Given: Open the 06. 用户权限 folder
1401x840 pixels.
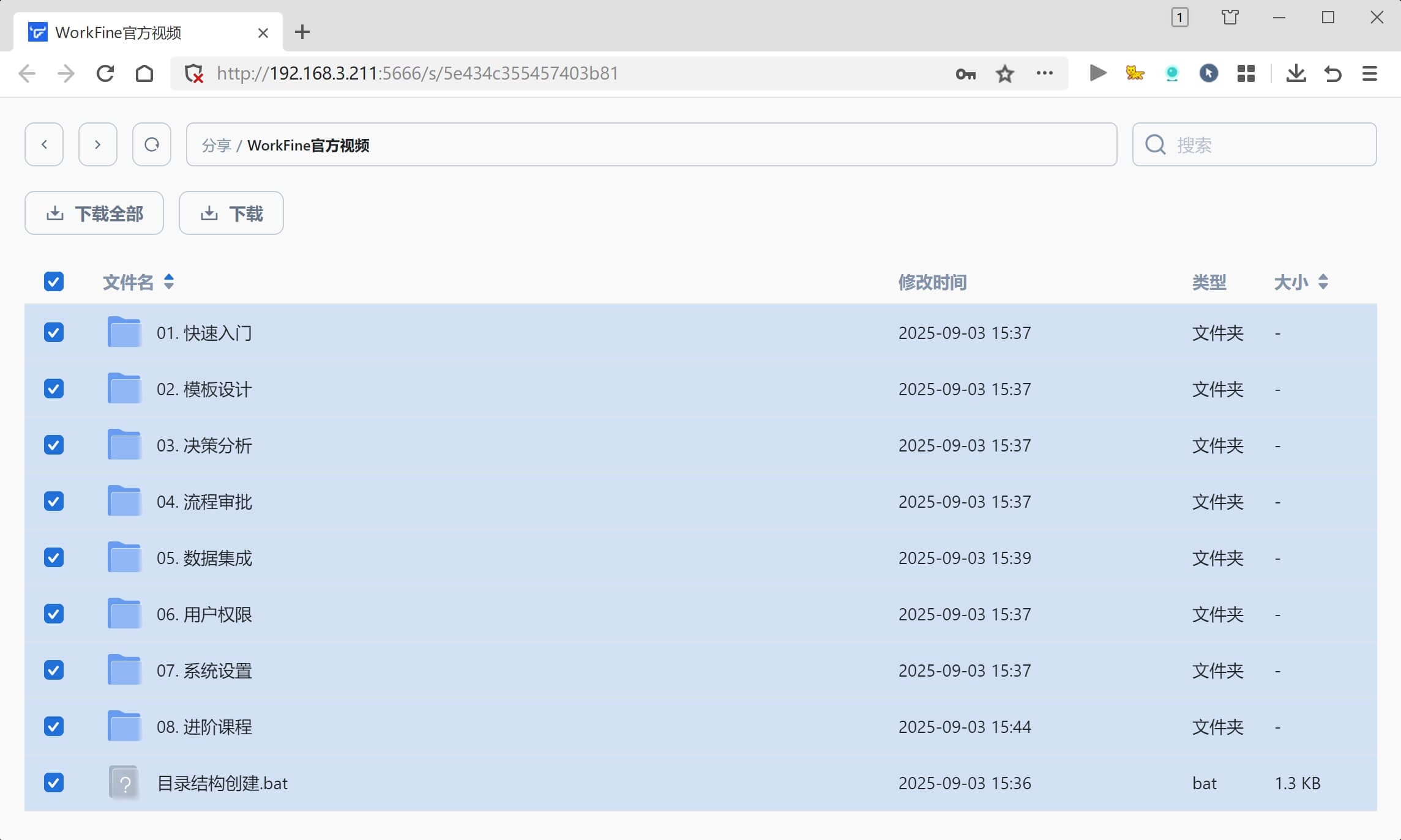Looking at the screenshot, I should 204,614.
